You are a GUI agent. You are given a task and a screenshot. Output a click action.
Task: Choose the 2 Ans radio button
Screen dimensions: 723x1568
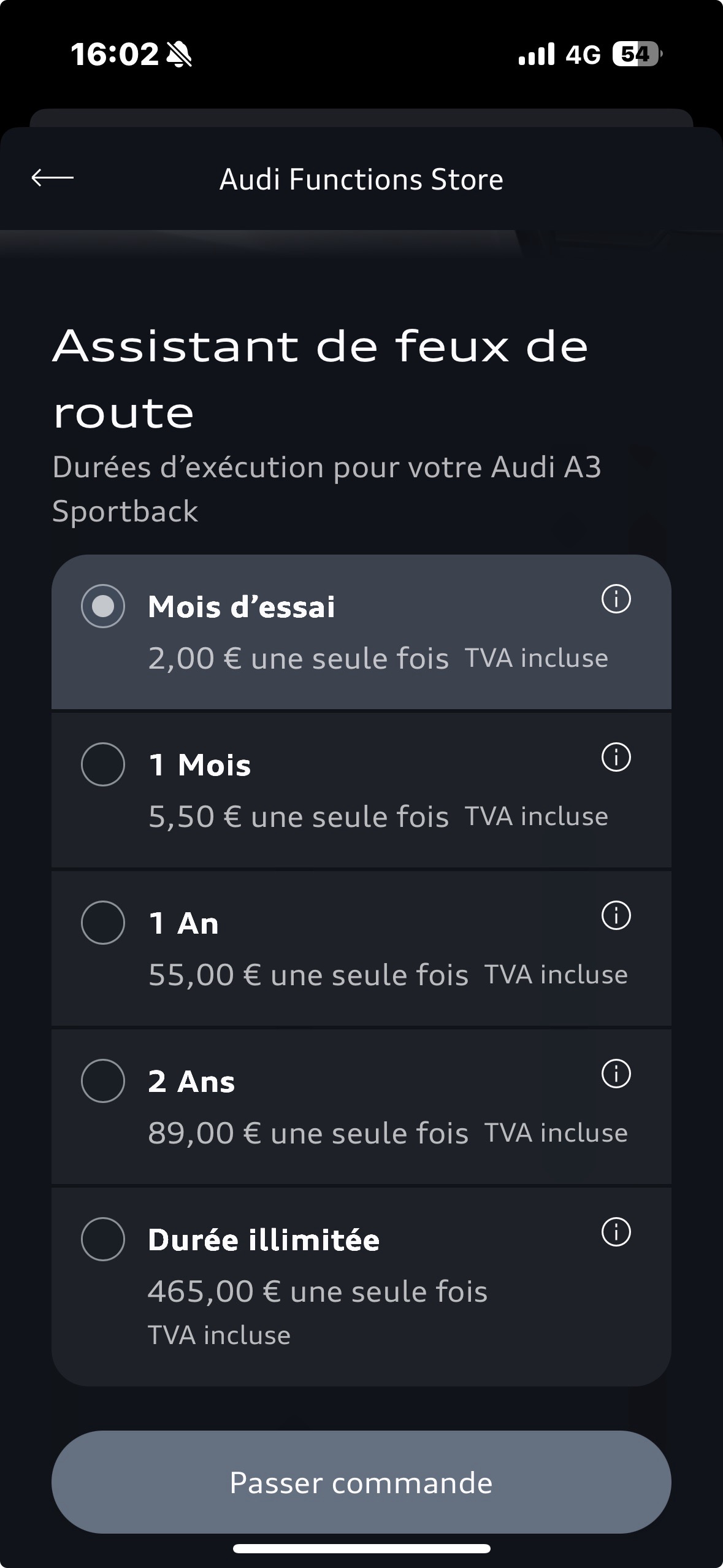(103, 1081)
